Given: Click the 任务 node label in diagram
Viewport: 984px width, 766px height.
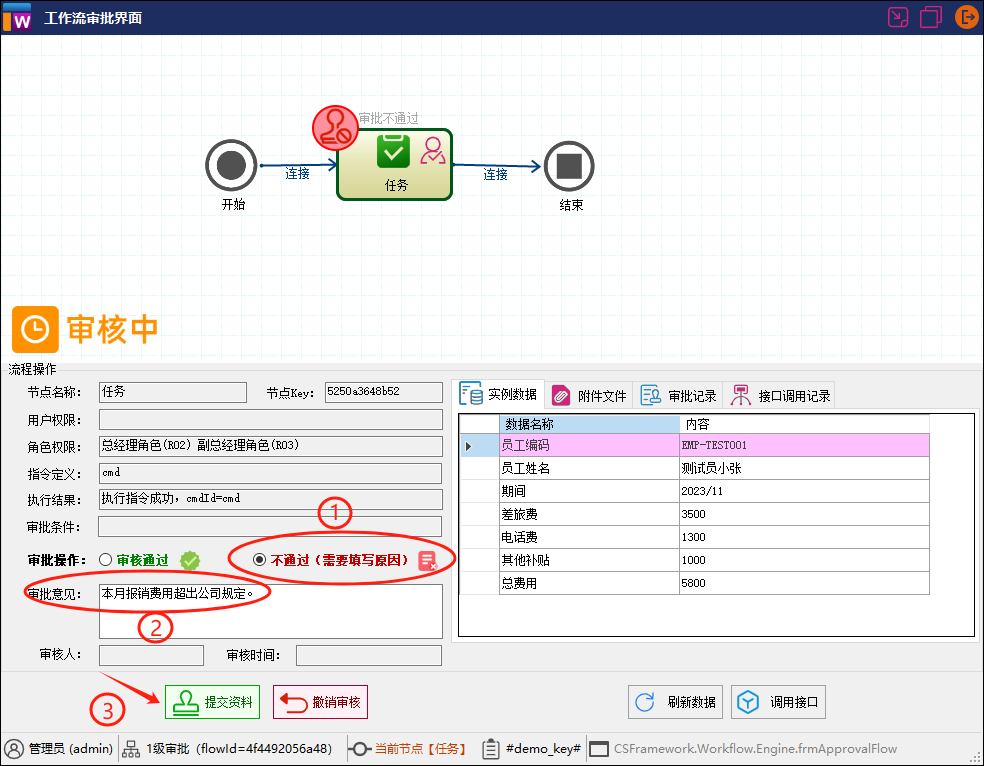Looking at the screenshot, I should (396, 185).
